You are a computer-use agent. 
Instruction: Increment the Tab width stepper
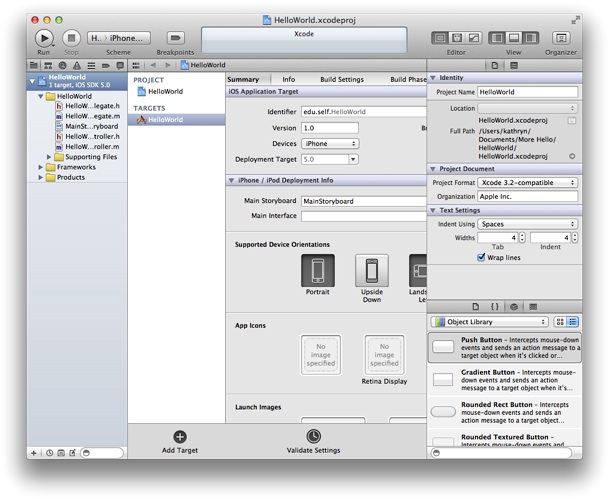(x=522, y=235)
